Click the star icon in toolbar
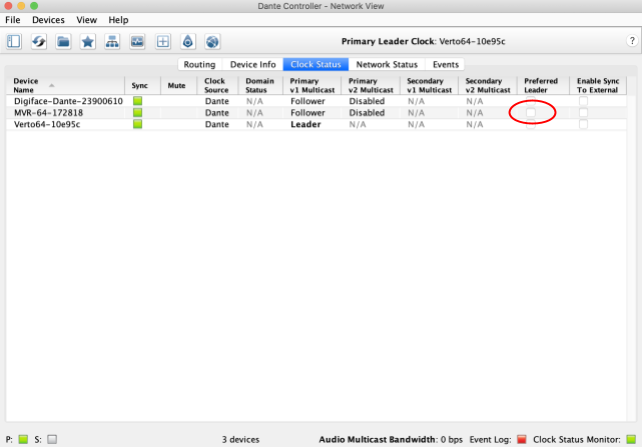642x447 pixels. coord(88,41)
